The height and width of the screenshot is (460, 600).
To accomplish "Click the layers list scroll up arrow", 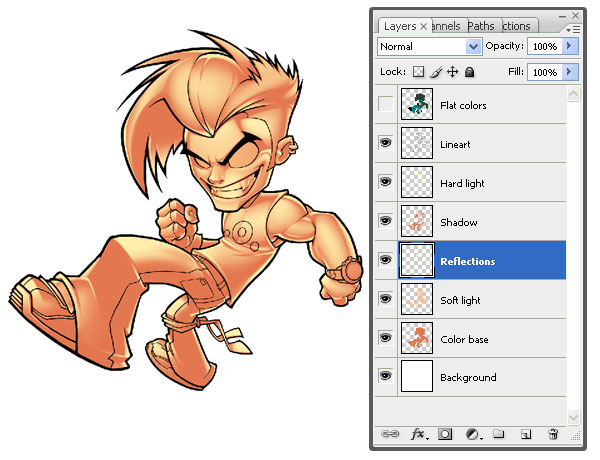I will coord(573,94).
